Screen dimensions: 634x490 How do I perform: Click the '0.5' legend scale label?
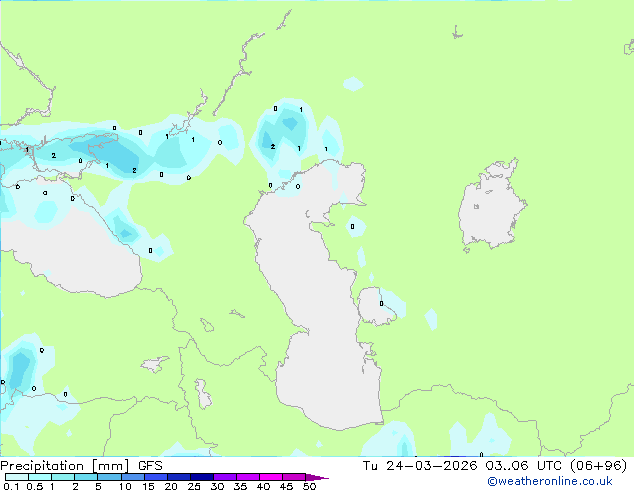pyautogui.click(x=35, y=486)
